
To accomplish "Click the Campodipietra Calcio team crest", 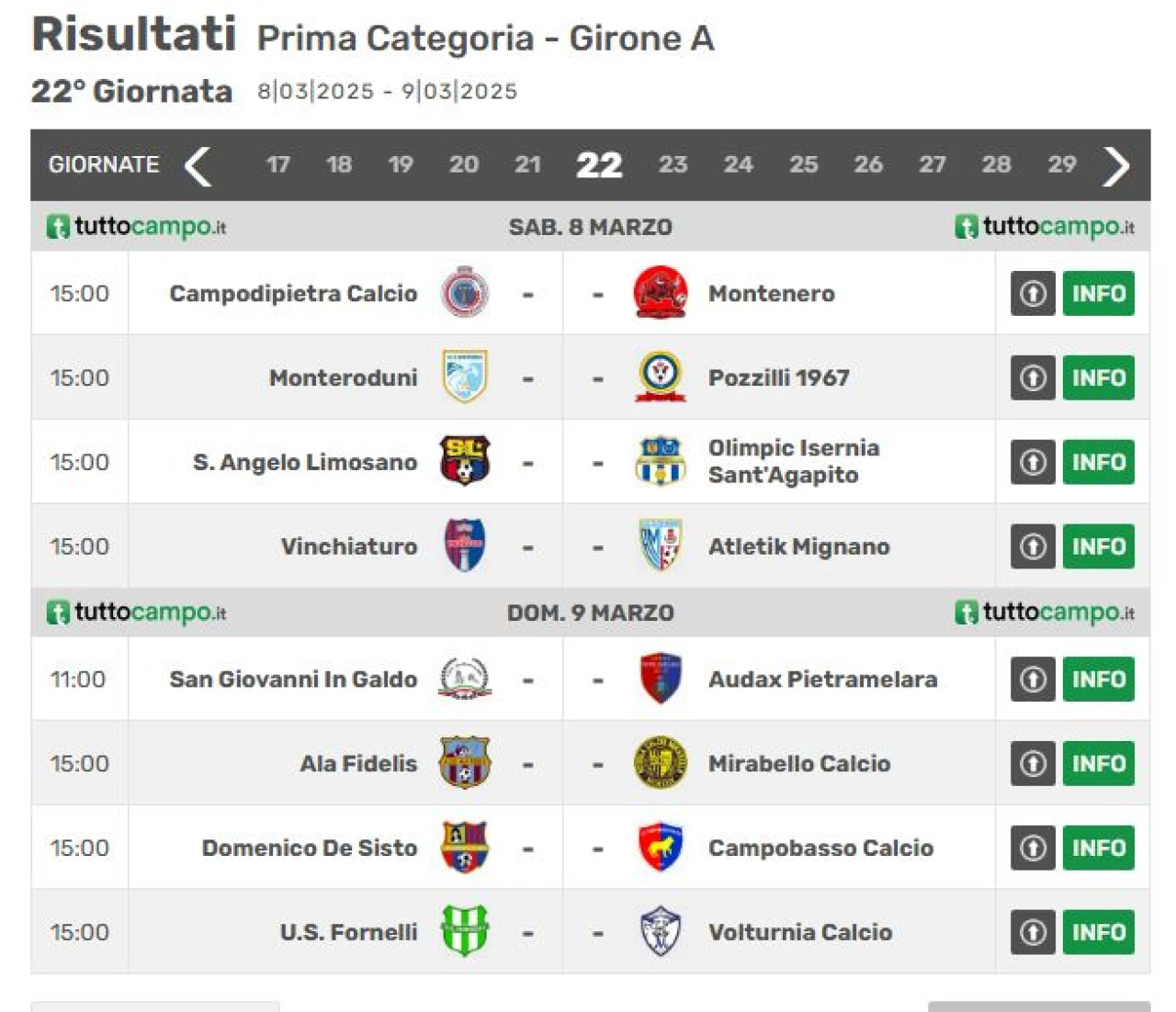I will 465,293.
